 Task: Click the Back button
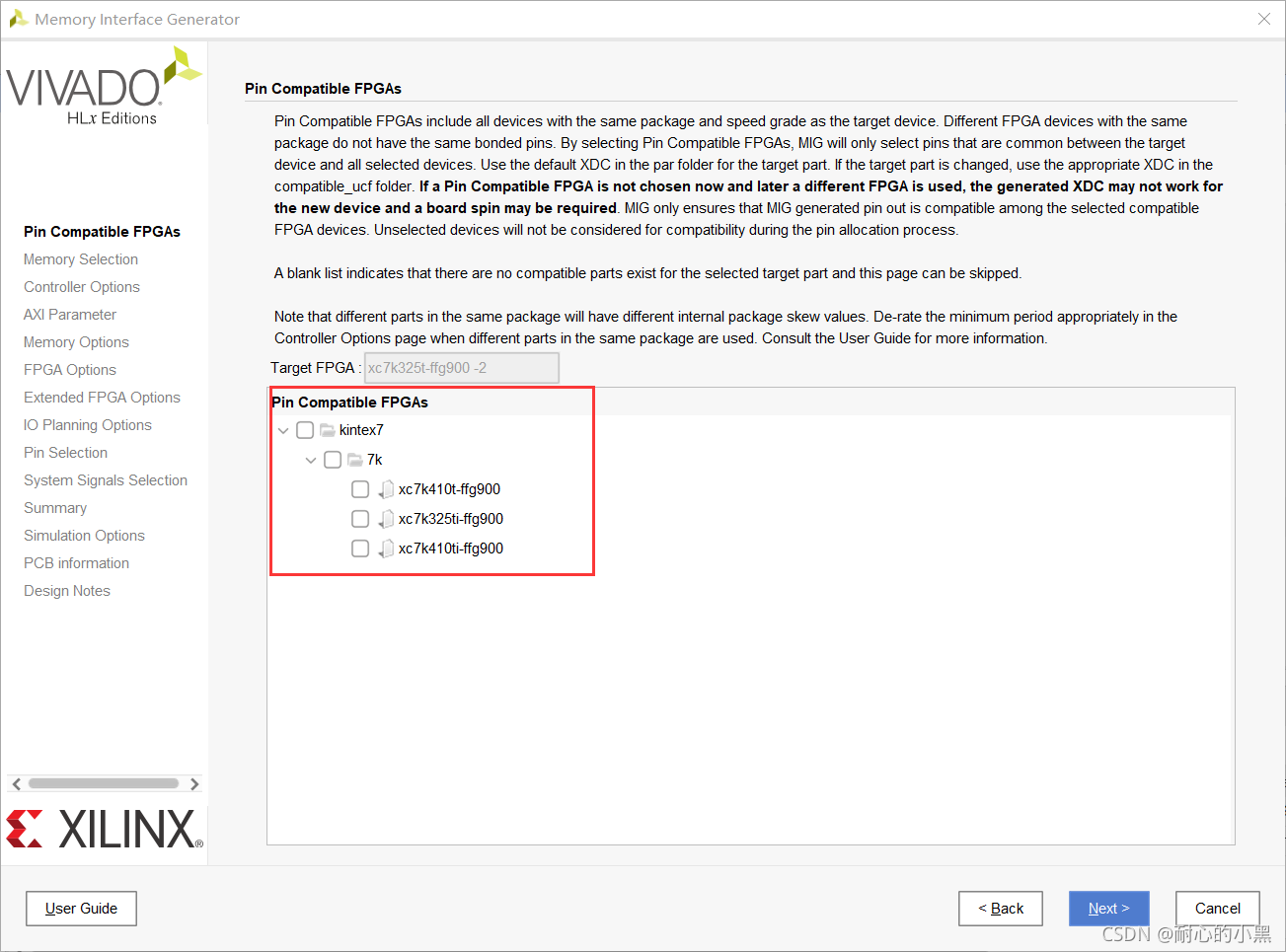[x=1001, y=909]
